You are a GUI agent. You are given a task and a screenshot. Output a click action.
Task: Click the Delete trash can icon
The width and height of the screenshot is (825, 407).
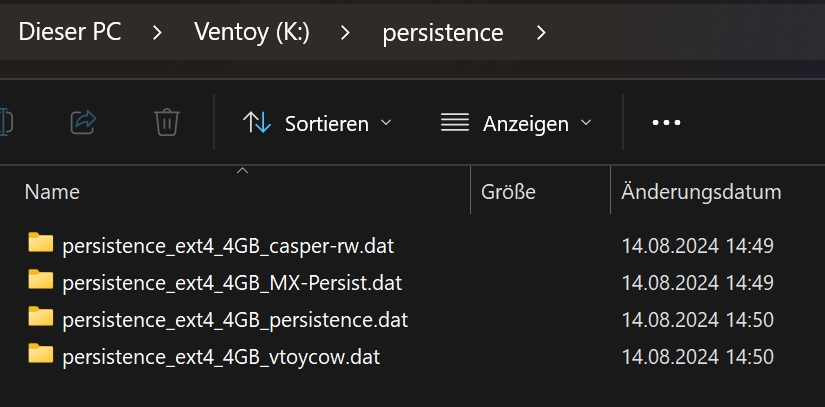(166, 123)
